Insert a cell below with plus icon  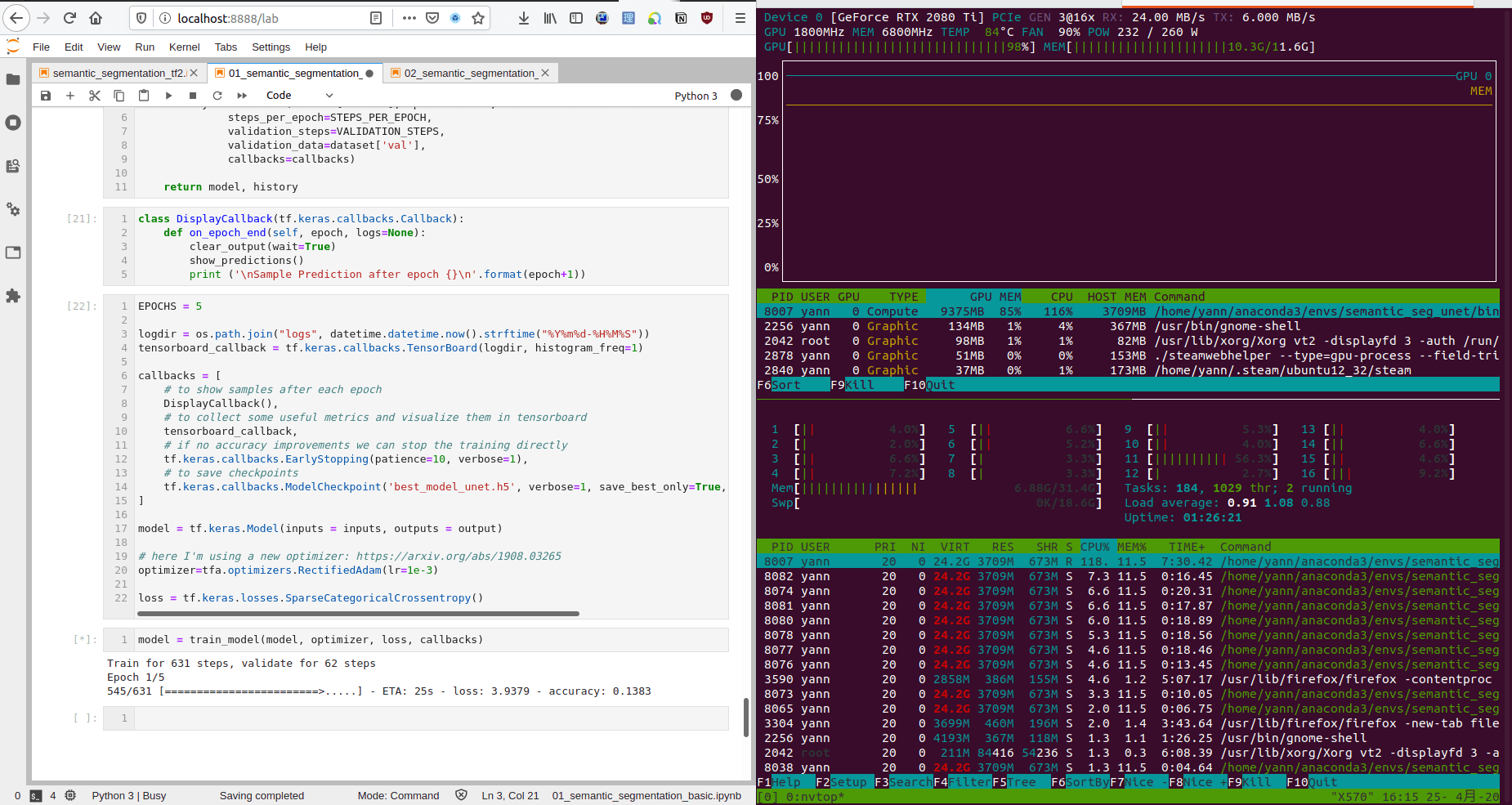click(x=70, y=96)
